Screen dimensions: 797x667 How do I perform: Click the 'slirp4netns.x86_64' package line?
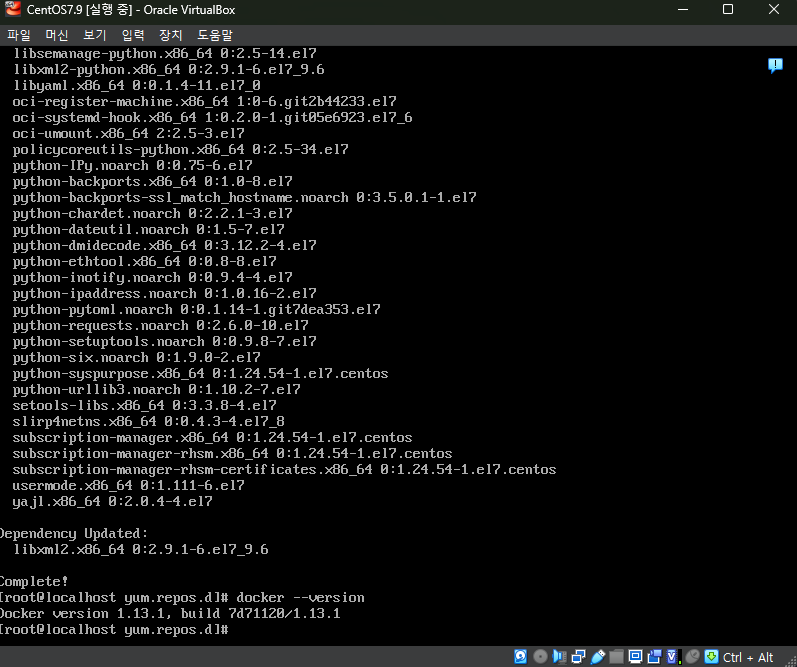click(x=148, y=421)
